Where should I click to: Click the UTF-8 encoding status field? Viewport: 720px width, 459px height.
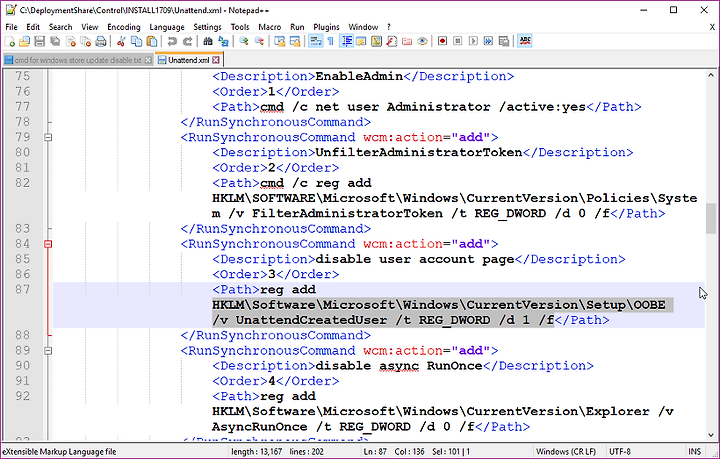[x=619, y=452]
